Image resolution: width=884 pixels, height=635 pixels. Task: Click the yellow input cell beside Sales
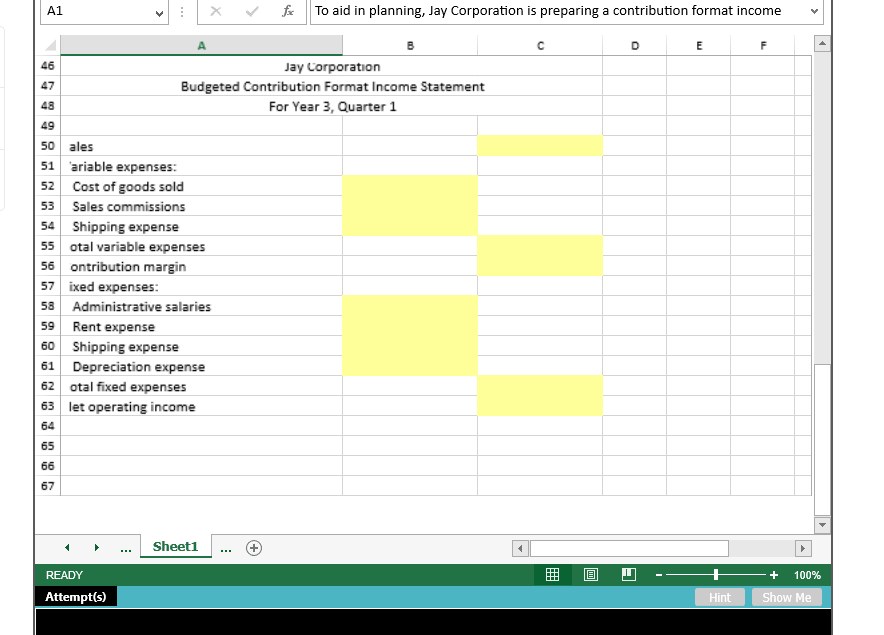coord(540,146)
